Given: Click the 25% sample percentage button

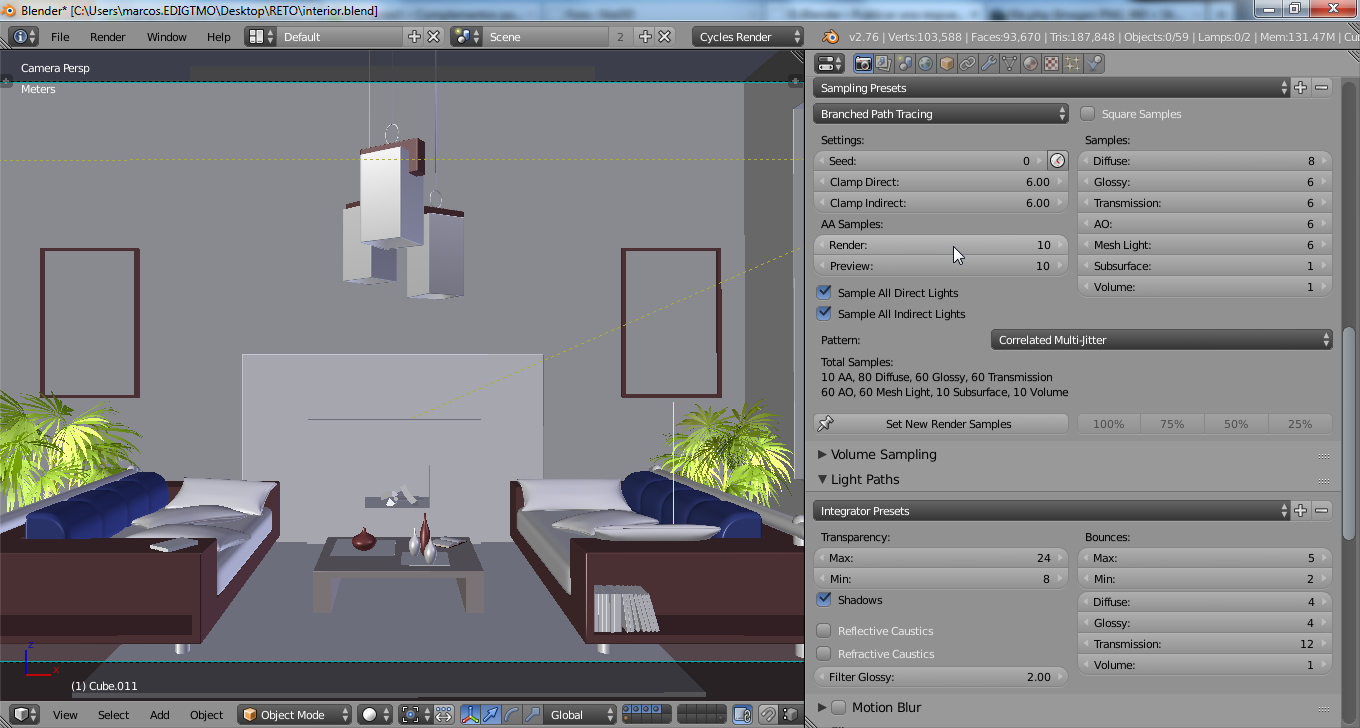Looking at the screenshot, I should pyautogui.click(x=1300, y=424).
